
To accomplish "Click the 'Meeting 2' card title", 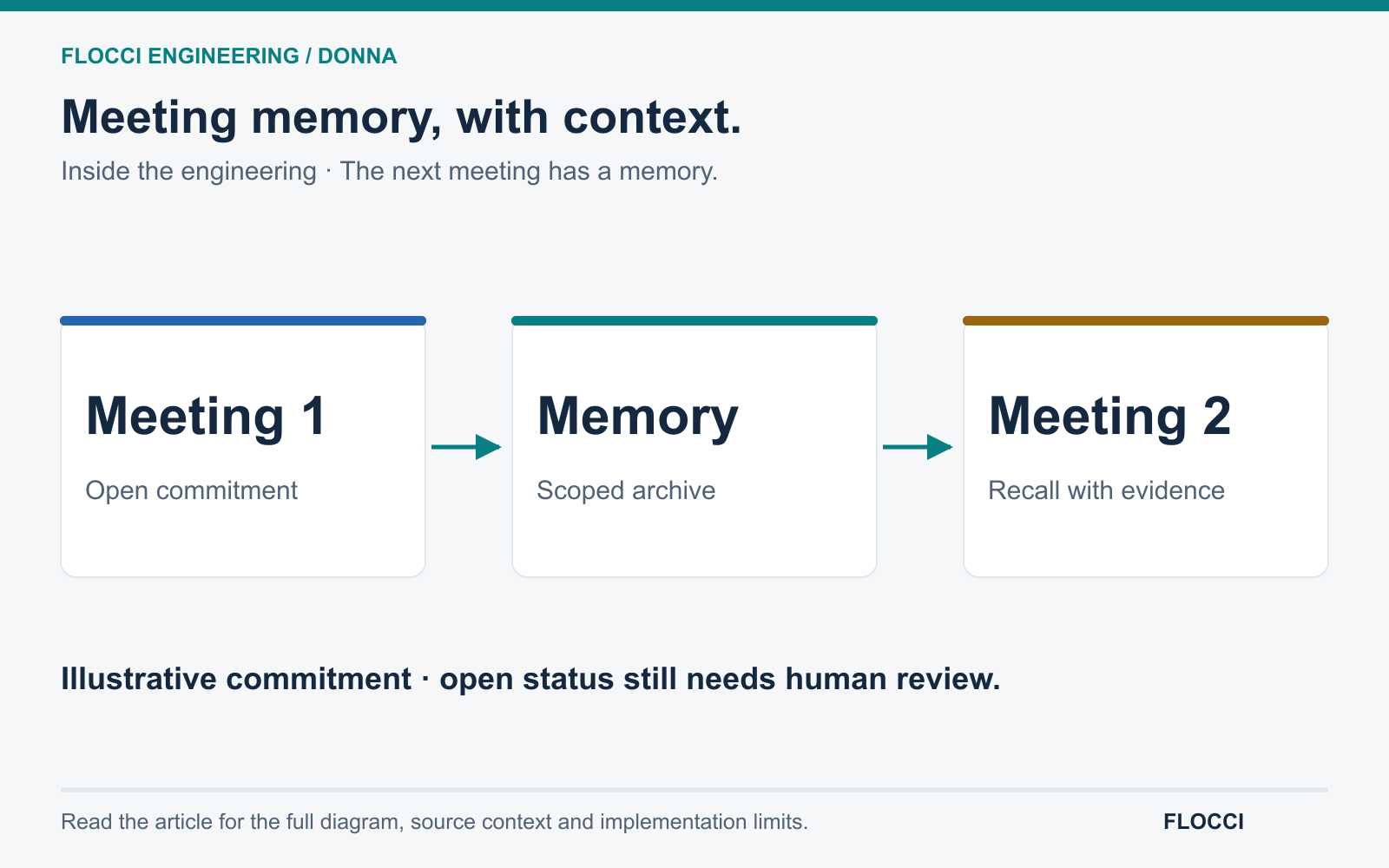I will point(1109,417).
